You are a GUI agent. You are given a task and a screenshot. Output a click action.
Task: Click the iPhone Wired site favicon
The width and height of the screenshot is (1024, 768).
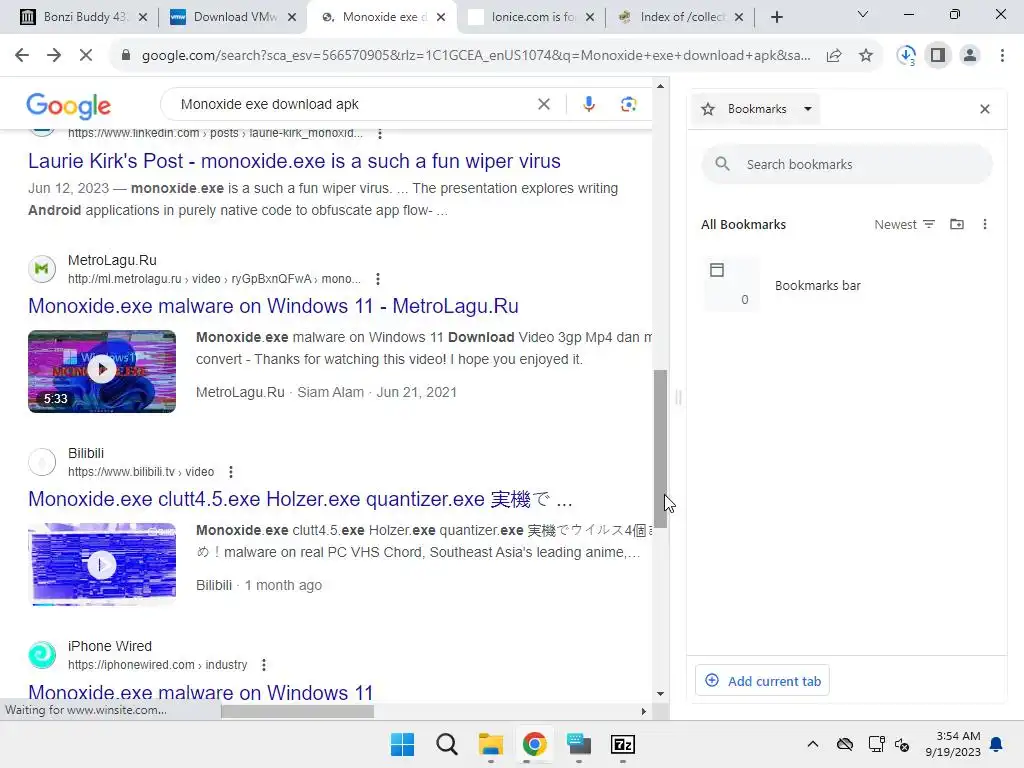42,655
